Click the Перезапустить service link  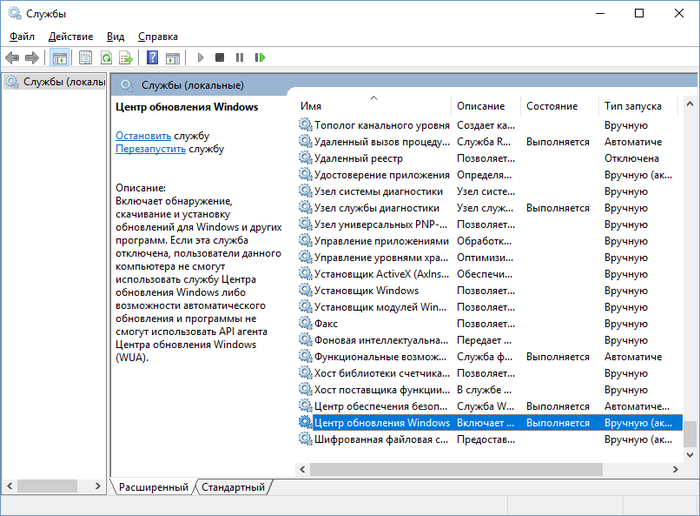tap(150, 148)
